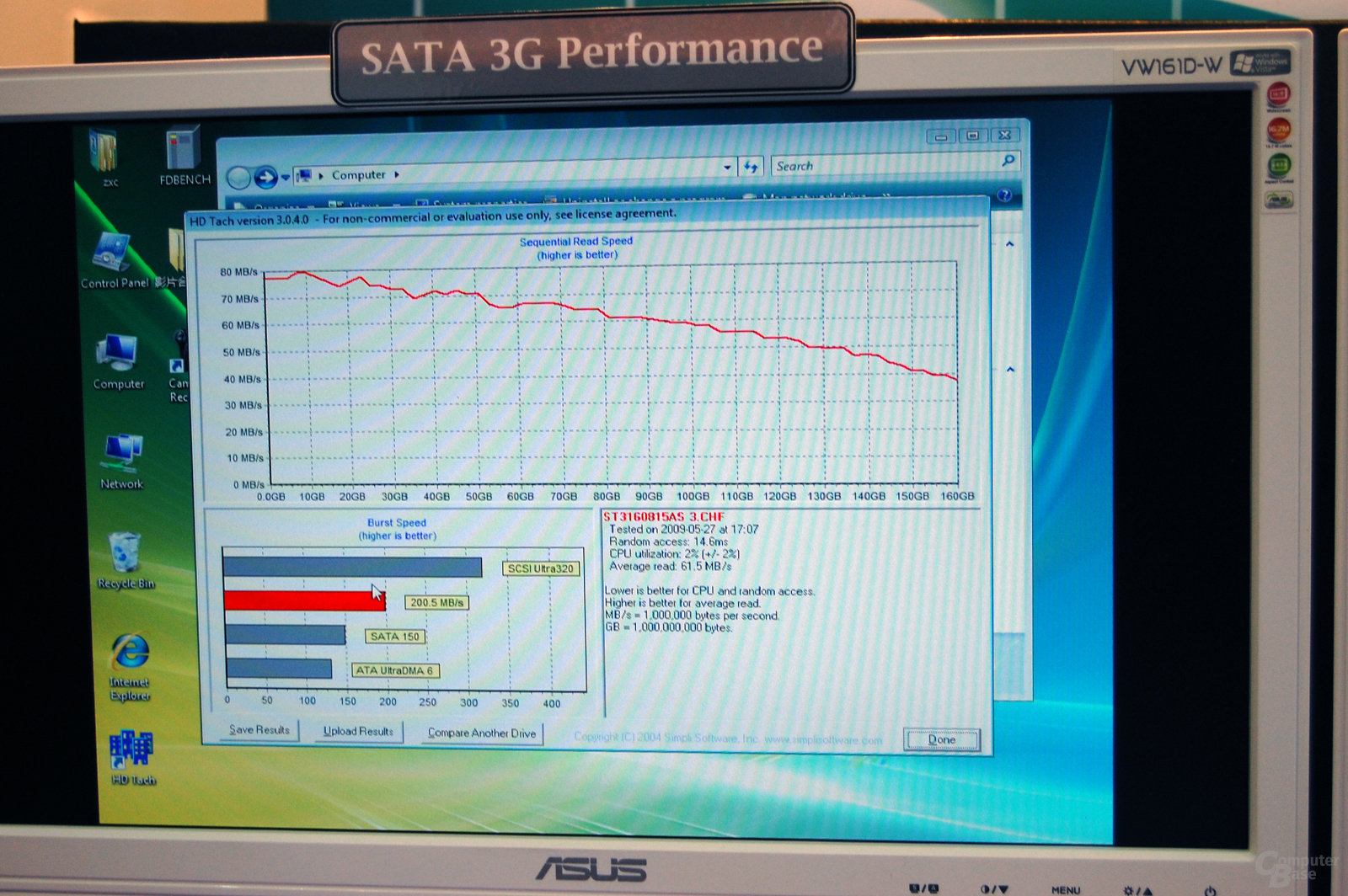Click the red burst speed bar
The image size is (1348, 896).
(305, 600)
